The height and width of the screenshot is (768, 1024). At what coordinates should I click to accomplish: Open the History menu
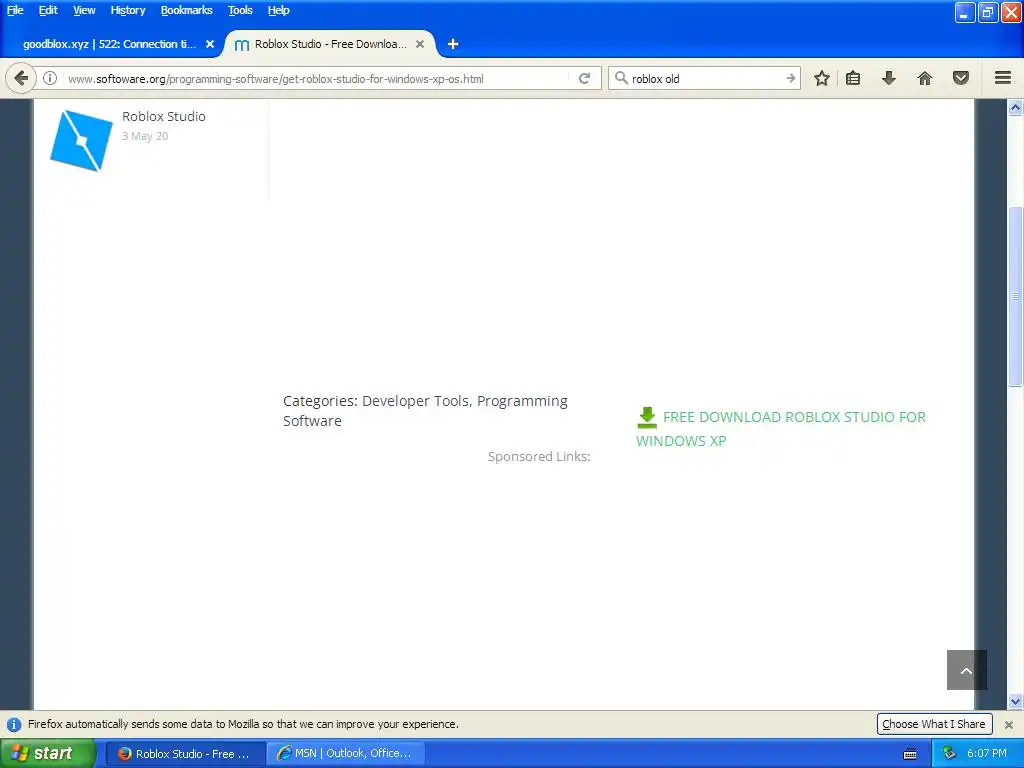click(x=128, y=10)
